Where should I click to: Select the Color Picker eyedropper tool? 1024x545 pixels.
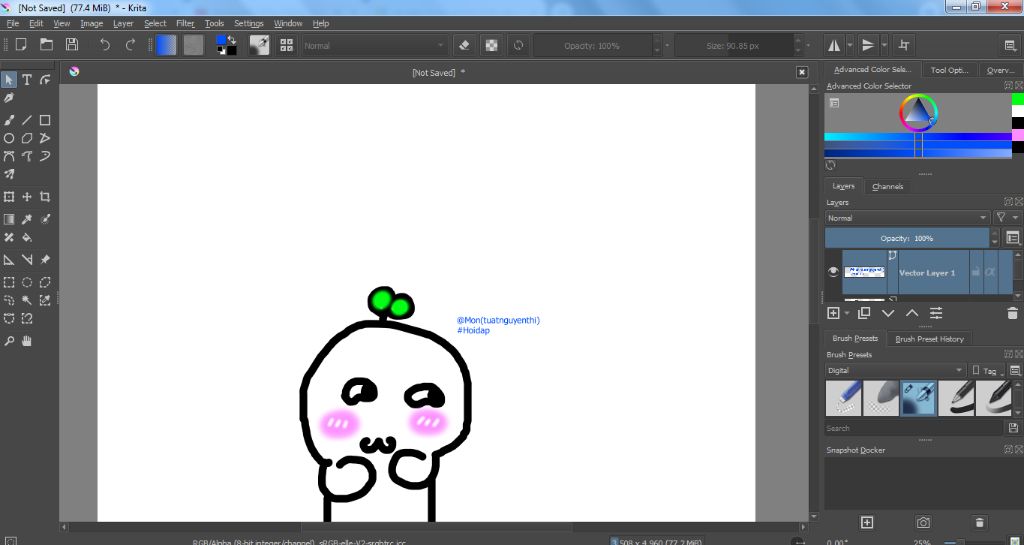click(27, 219)
